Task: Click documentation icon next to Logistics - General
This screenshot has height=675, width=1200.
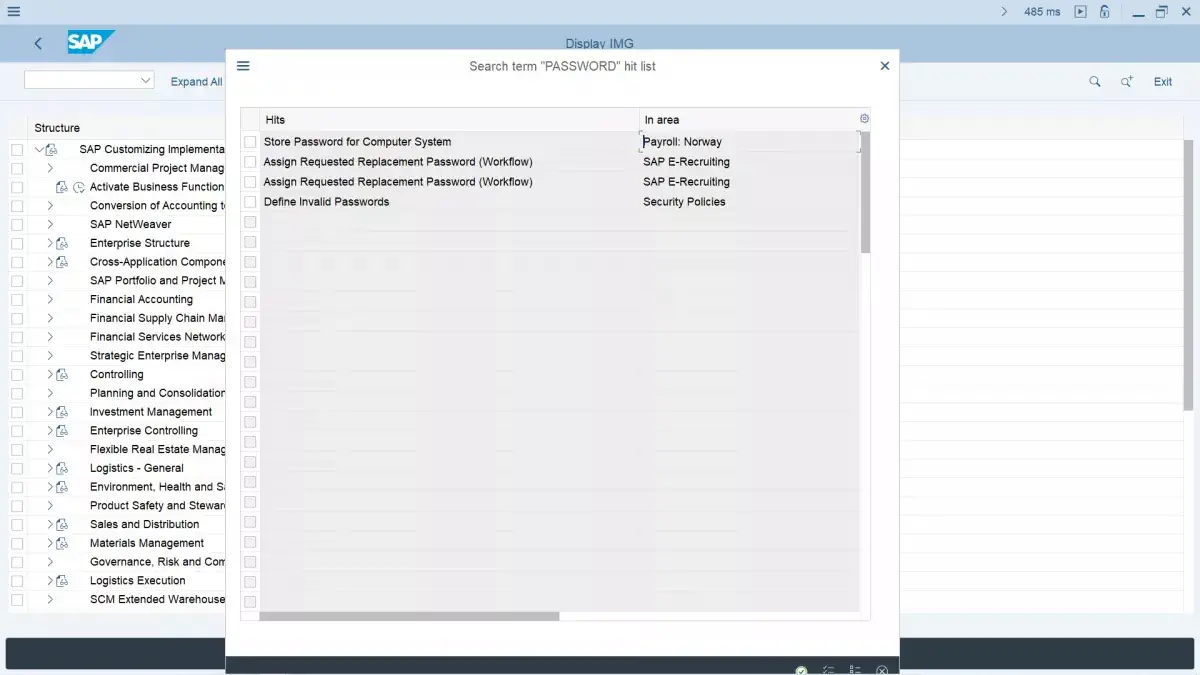Action: click(62, 468)
